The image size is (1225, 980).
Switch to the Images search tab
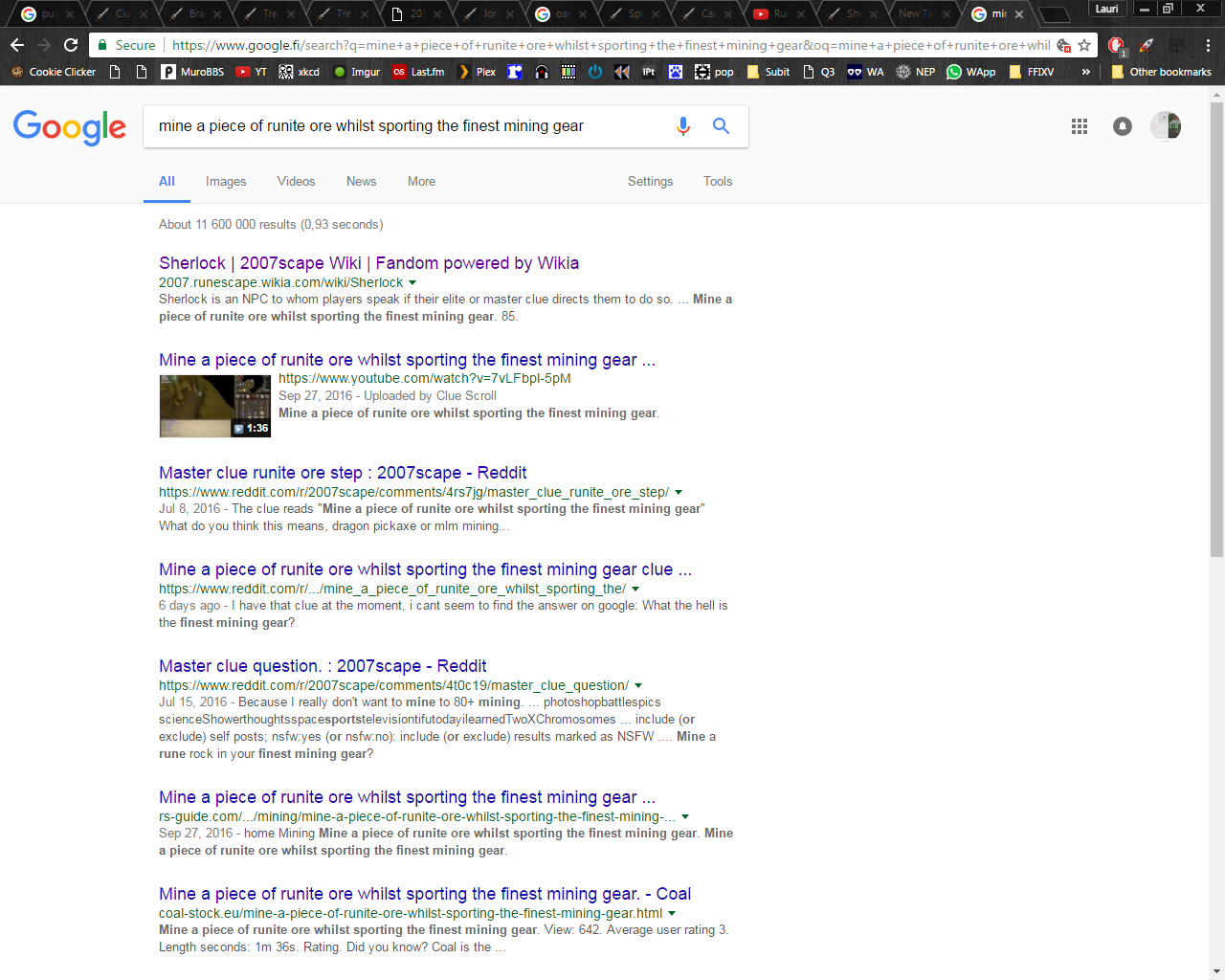(226, 182)
